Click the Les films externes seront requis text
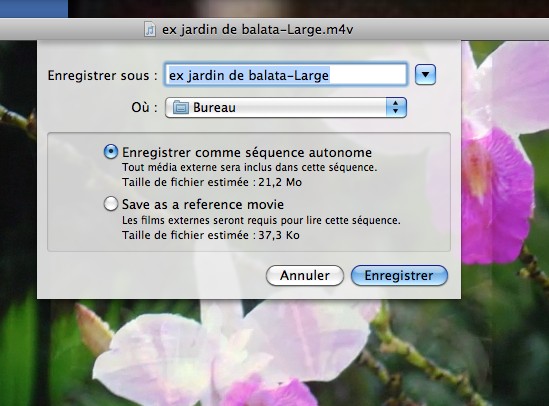Image resolution: width=549 pixels, height=406 pixels. pos(261,220)
